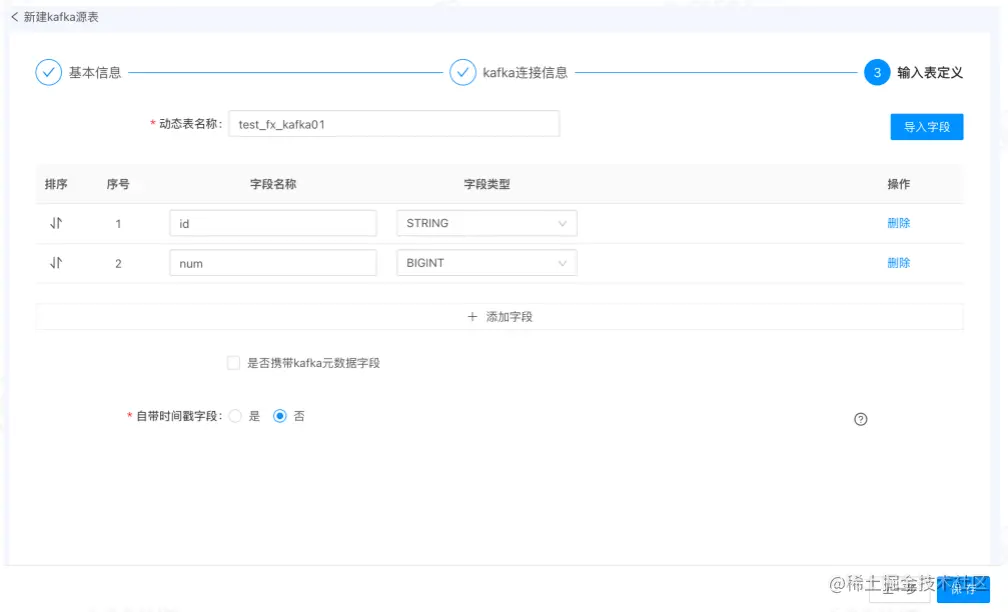
Task: Delete the num field row via 删除
Action: click(x=899, y=263)
